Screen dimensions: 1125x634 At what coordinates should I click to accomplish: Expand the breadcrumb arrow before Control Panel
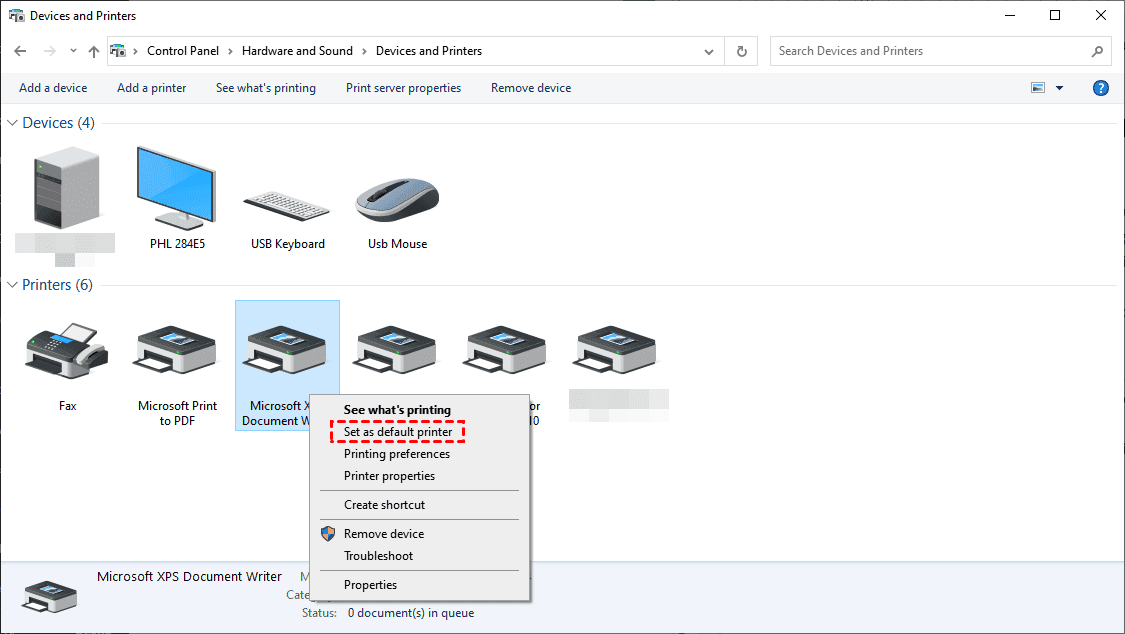pos(136,52)
